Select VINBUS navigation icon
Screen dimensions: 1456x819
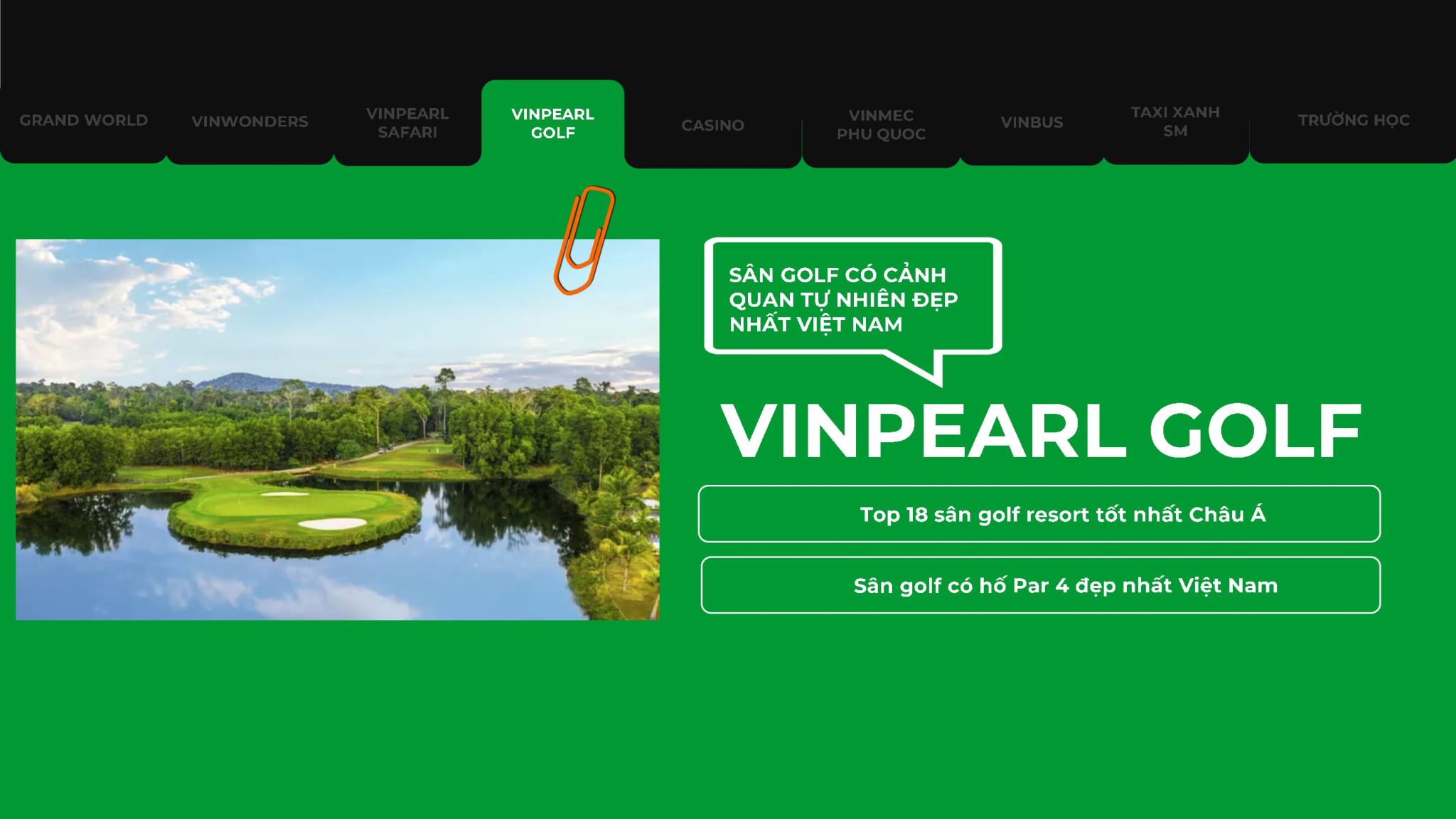click(1032, 122)
